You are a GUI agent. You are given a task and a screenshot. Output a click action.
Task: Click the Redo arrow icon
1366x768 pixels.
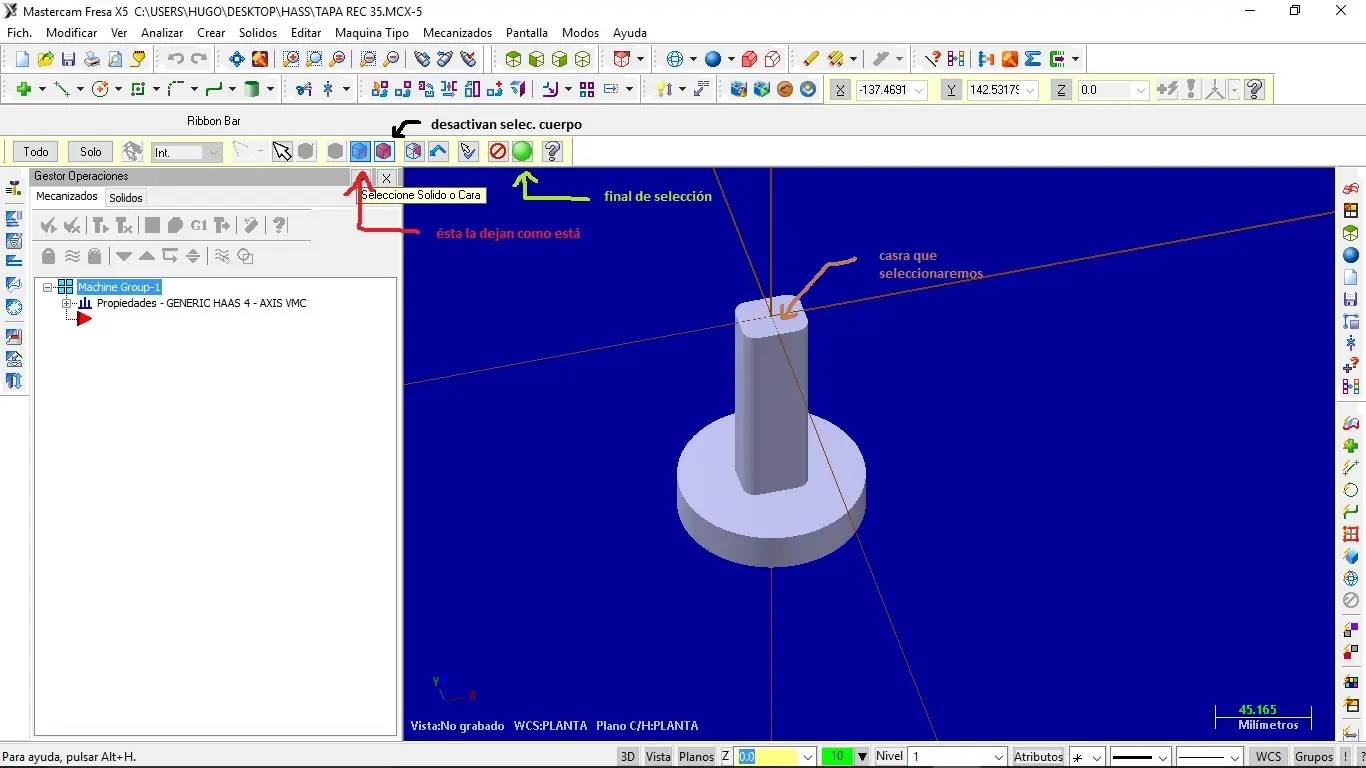click(x=198, y=59)
